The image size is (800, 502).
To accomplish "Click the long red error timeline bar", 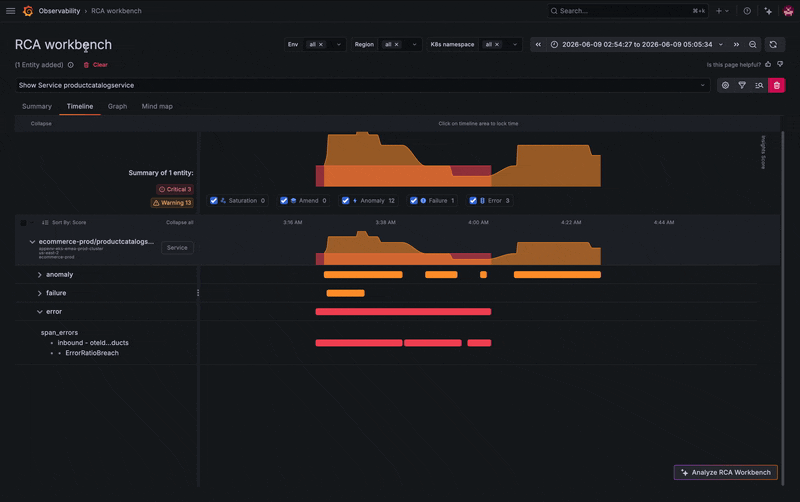I will coord(403,312).
